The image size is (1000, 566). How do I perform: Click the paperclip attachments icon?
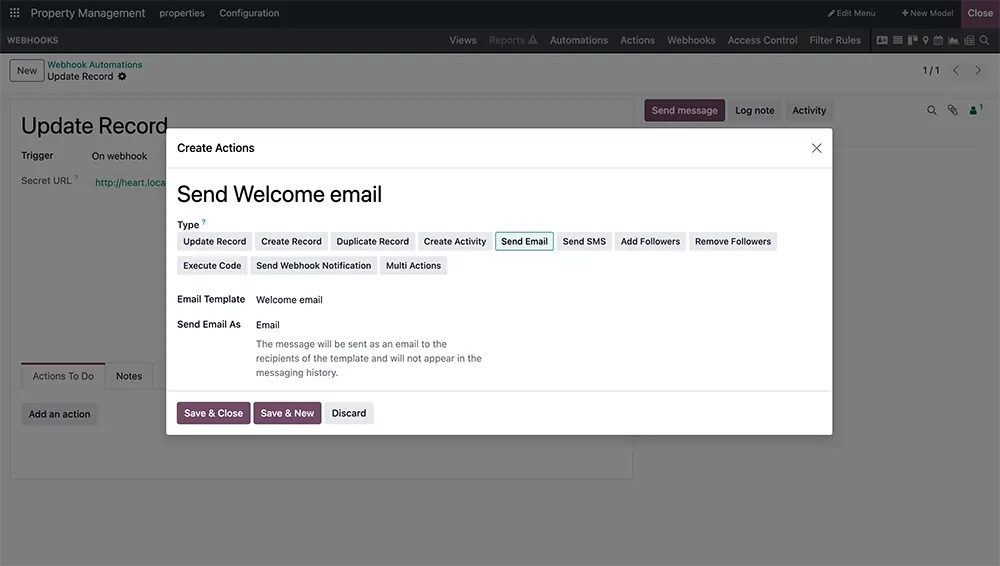point(952,110)
